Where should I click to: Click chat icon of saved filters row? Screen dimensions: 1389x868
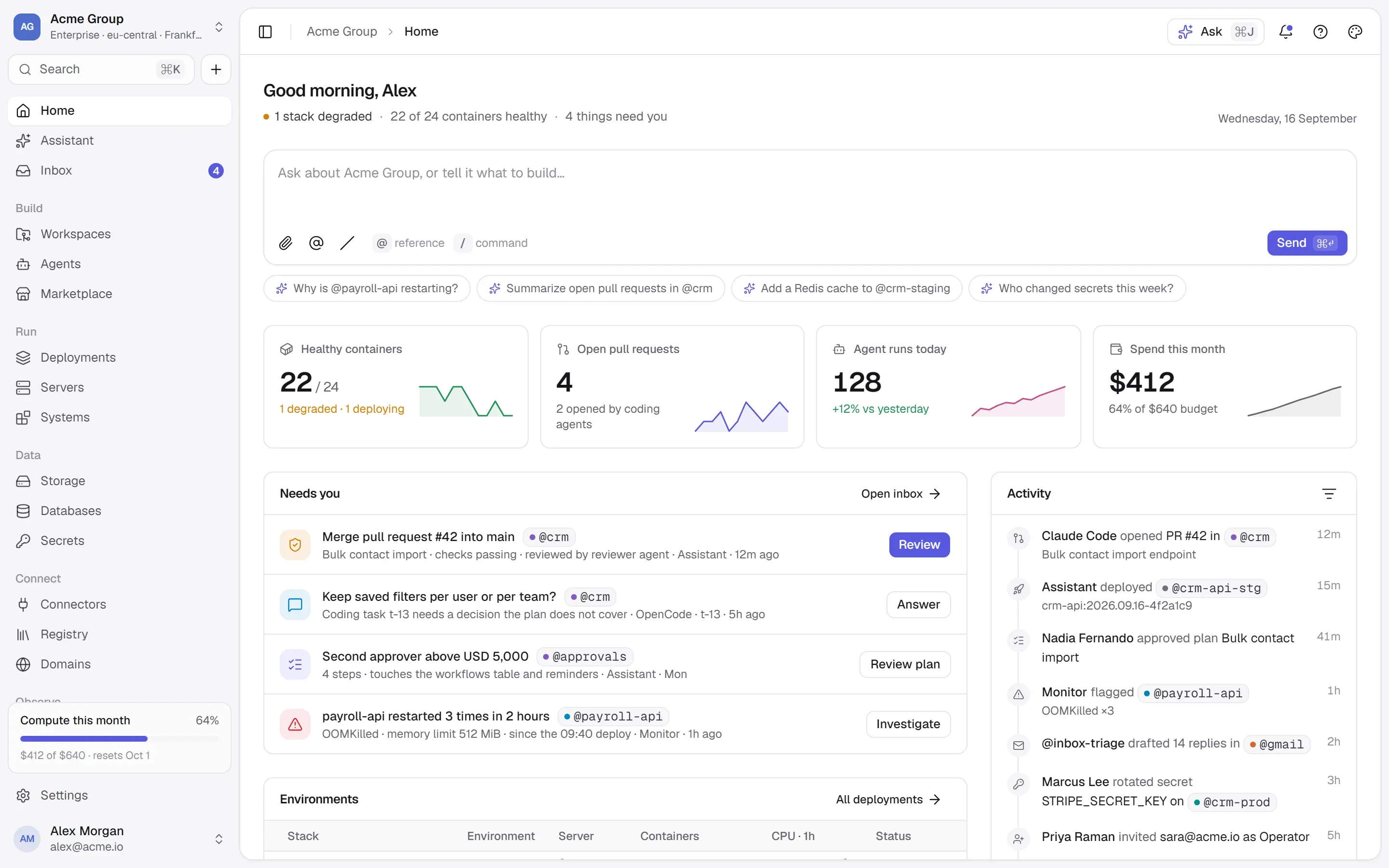(295, 605)
